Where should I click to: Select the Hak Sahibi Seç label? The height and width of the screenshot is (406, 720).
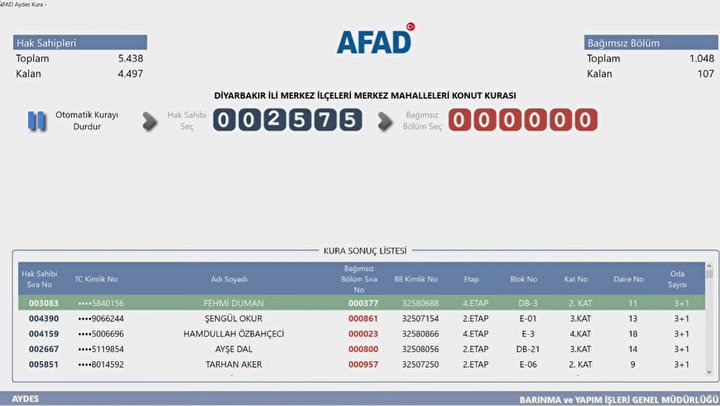click(x=187, y=121)
